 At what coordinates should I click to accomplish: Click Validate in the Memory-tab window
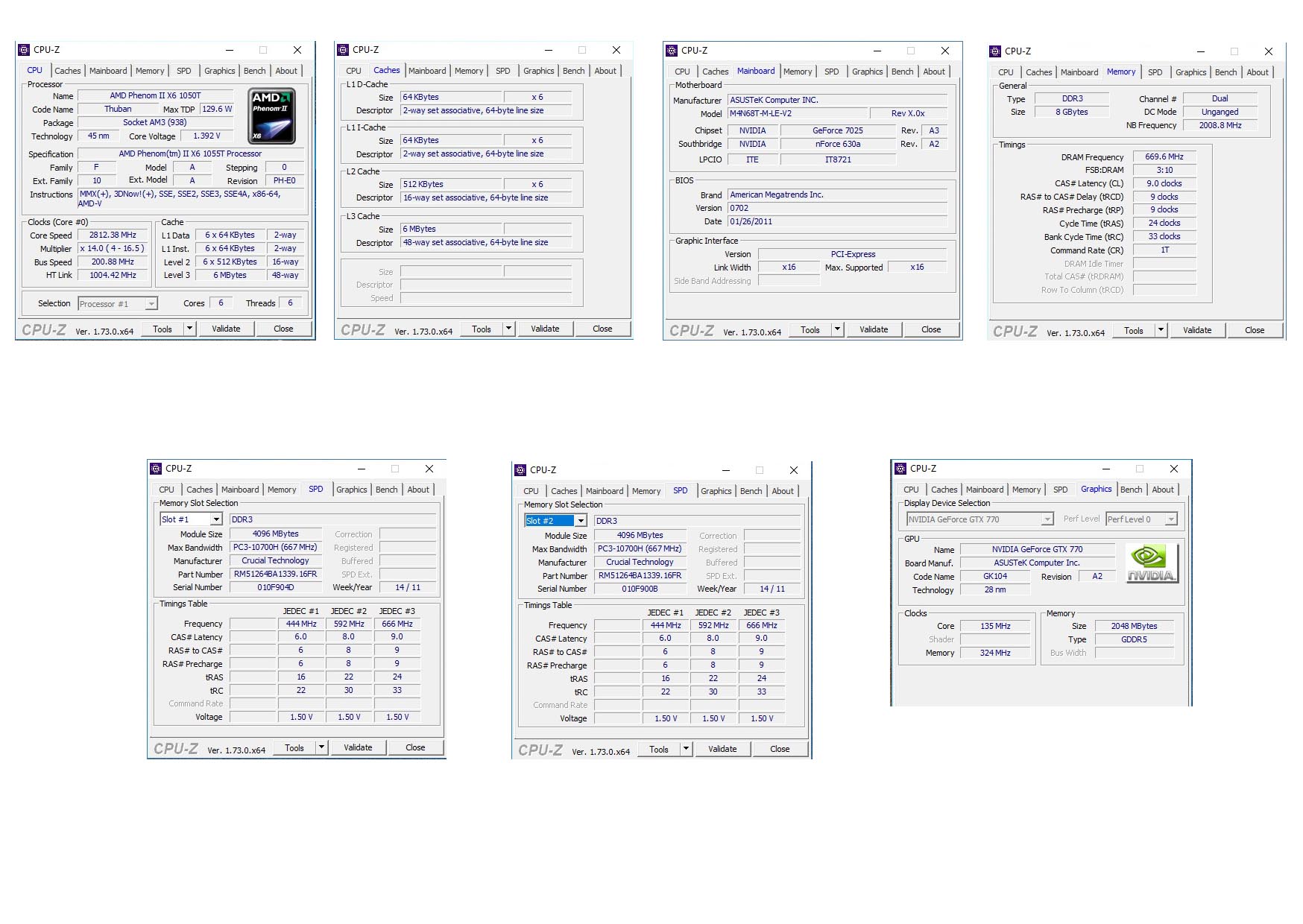point(1197,330)
